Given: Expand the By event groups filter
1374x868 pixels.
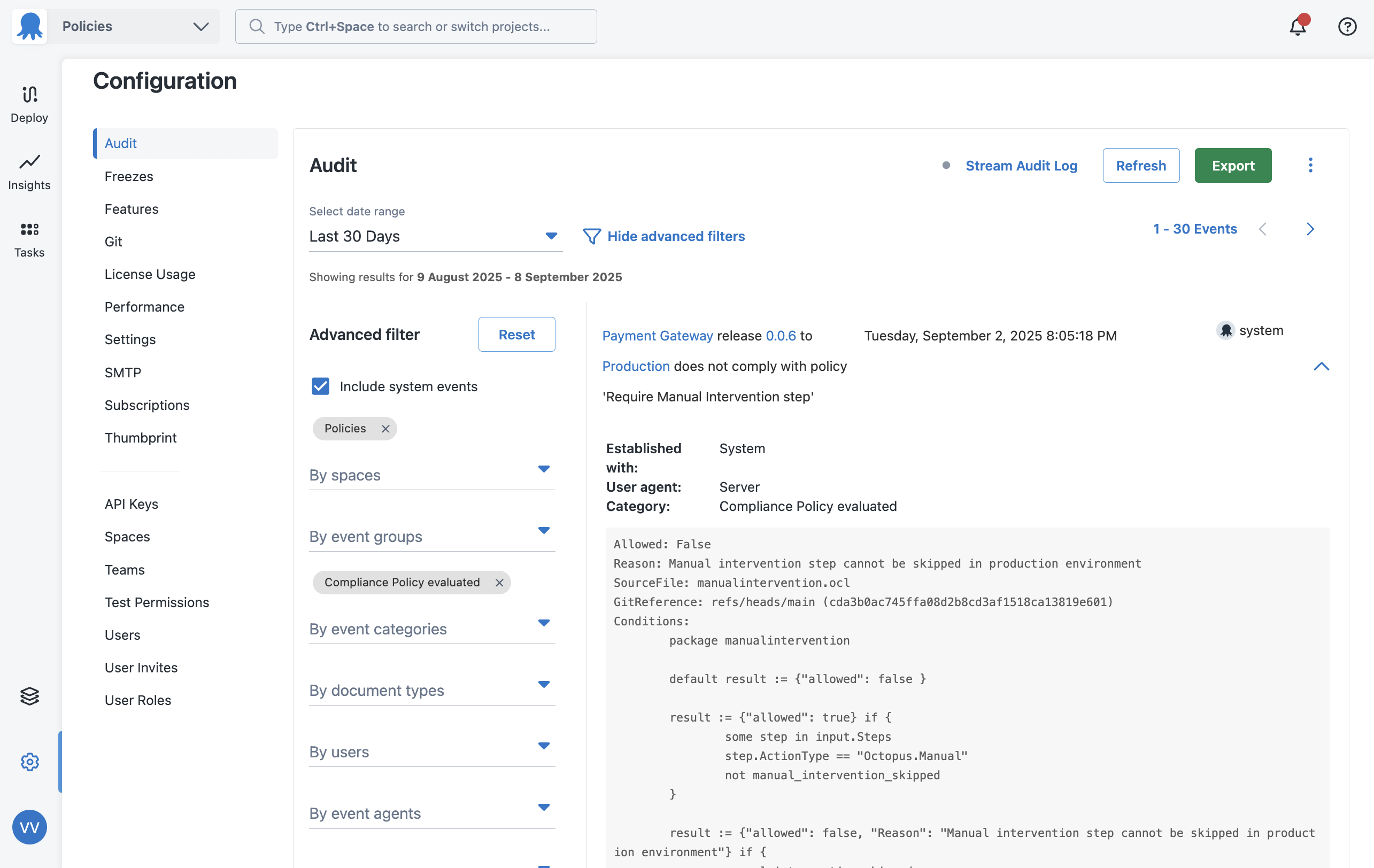Looking at the screenshot, I should [432, 536].
